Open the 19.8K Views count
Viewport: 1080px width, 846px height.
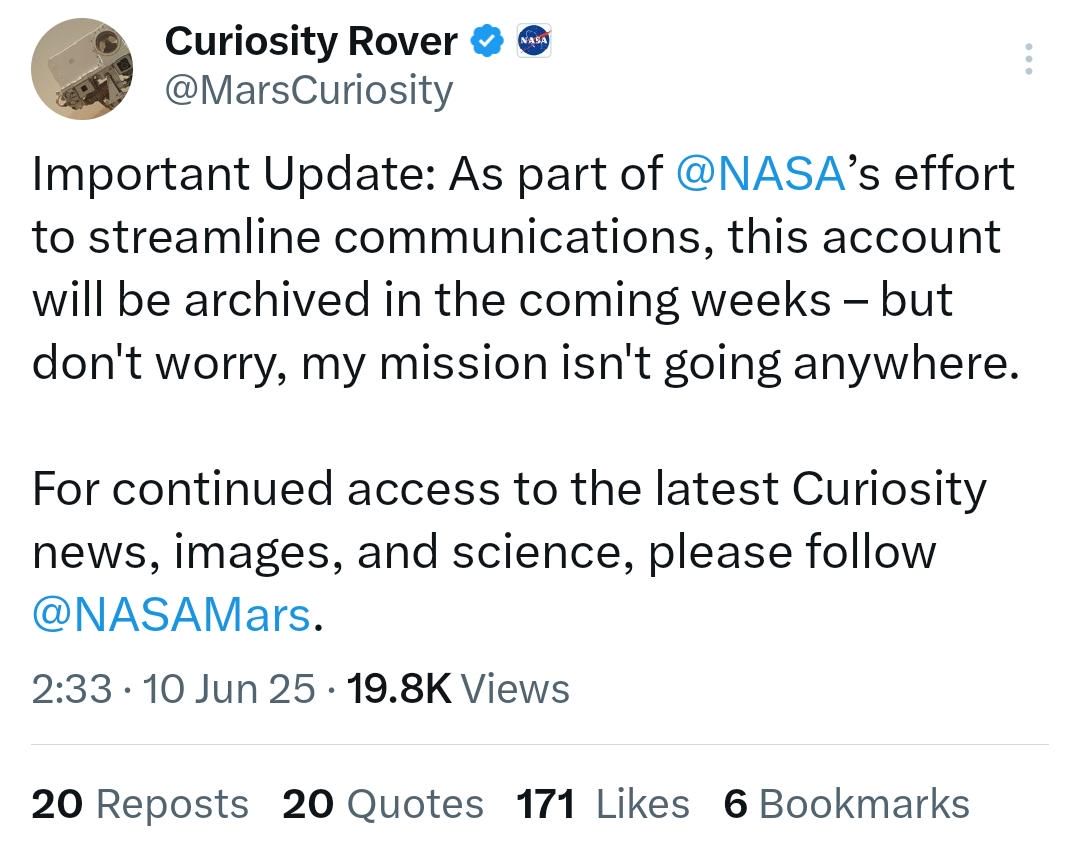[x=458, y=688]
